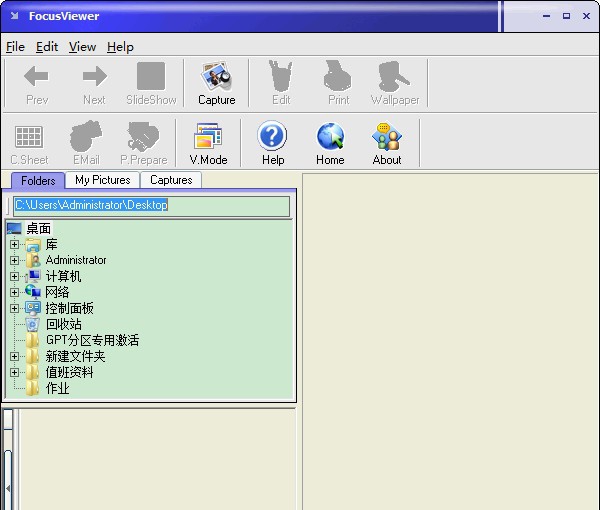
Task: Click the Print toolbar icon
Action: coord(338,76)
